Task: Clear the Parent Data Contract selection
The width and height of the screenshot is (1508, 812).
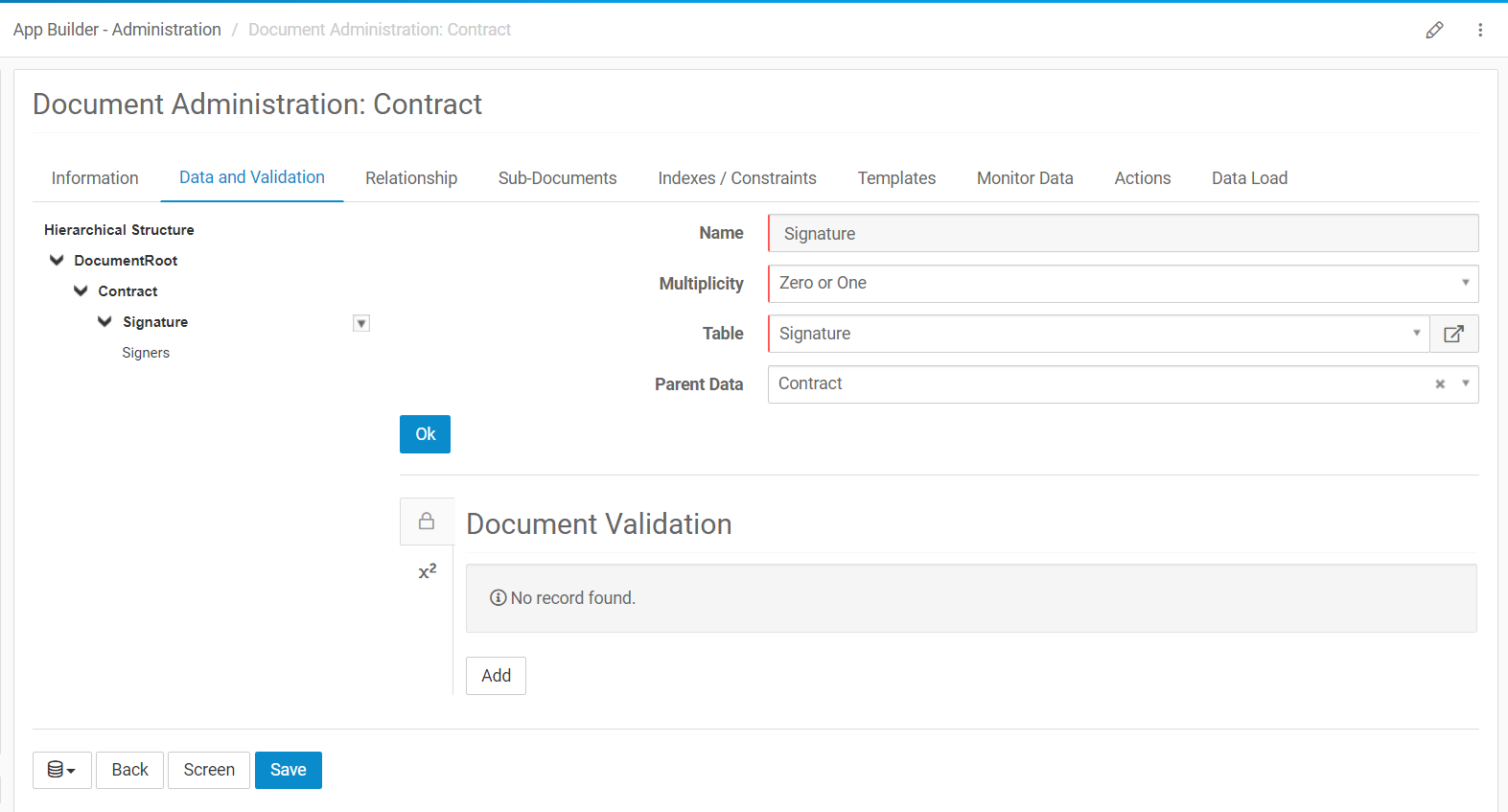Action: [1440, 384]
